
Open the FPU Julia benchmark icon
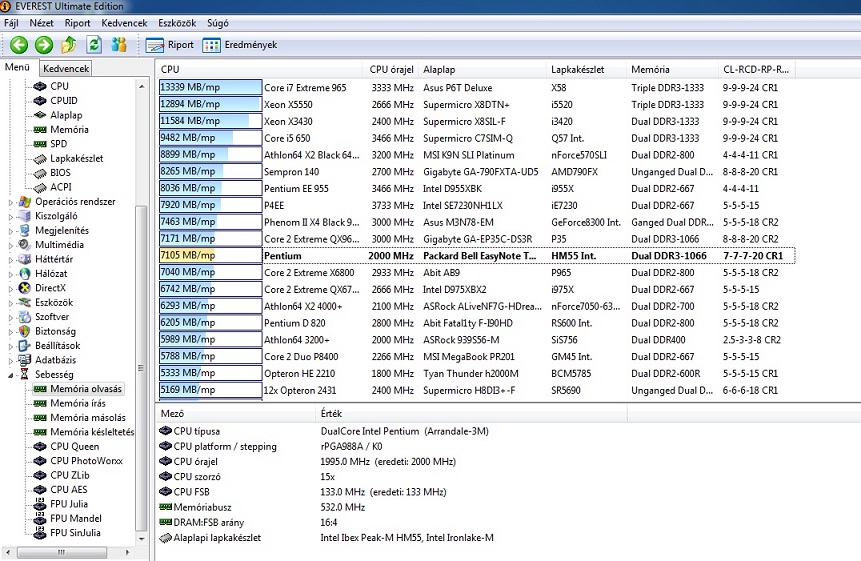pos(40,503)
